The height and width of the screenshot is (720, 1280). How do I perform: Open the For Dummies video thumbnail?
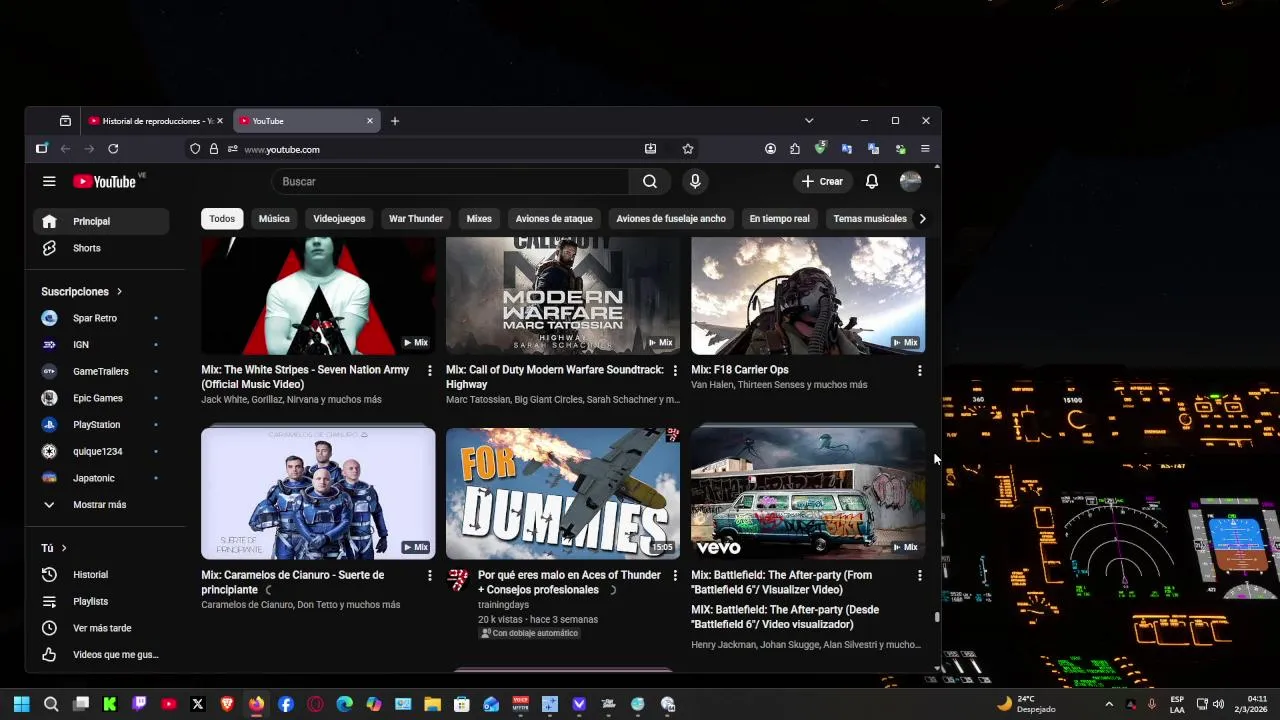point(563,493)
